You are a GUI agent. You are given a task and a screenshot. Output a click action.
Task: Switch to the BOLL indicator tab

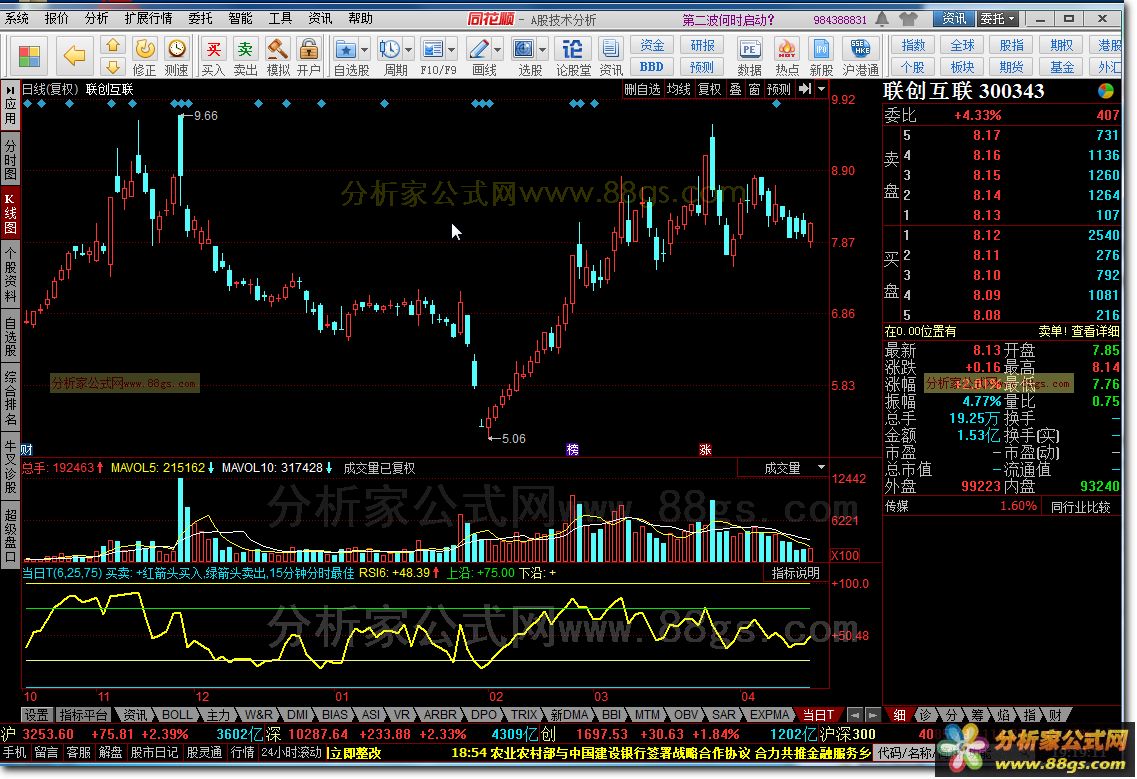click(176, 714)
